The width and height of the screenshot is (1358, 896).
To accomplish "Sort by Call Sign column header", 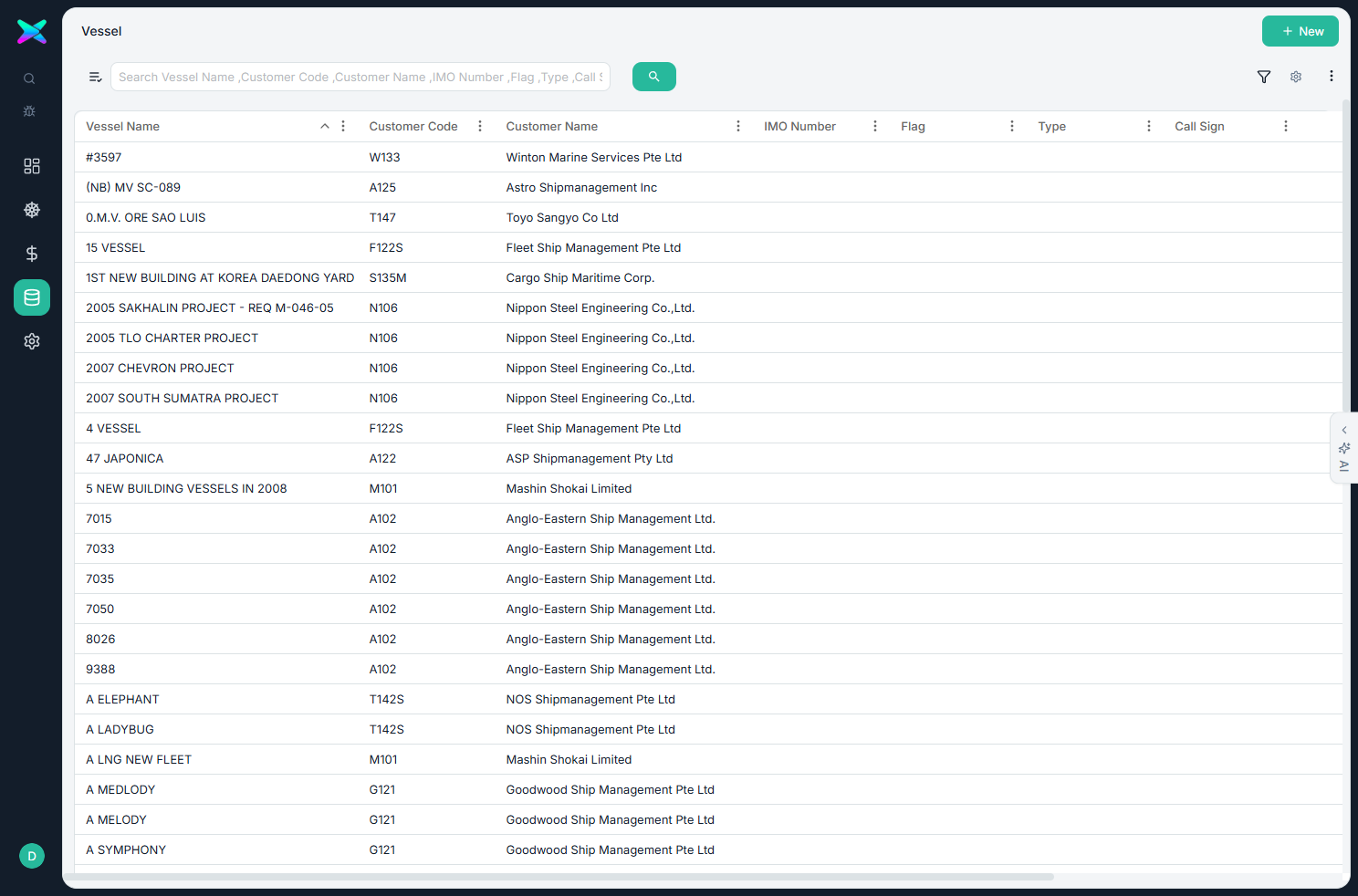I will [1199, 126].
